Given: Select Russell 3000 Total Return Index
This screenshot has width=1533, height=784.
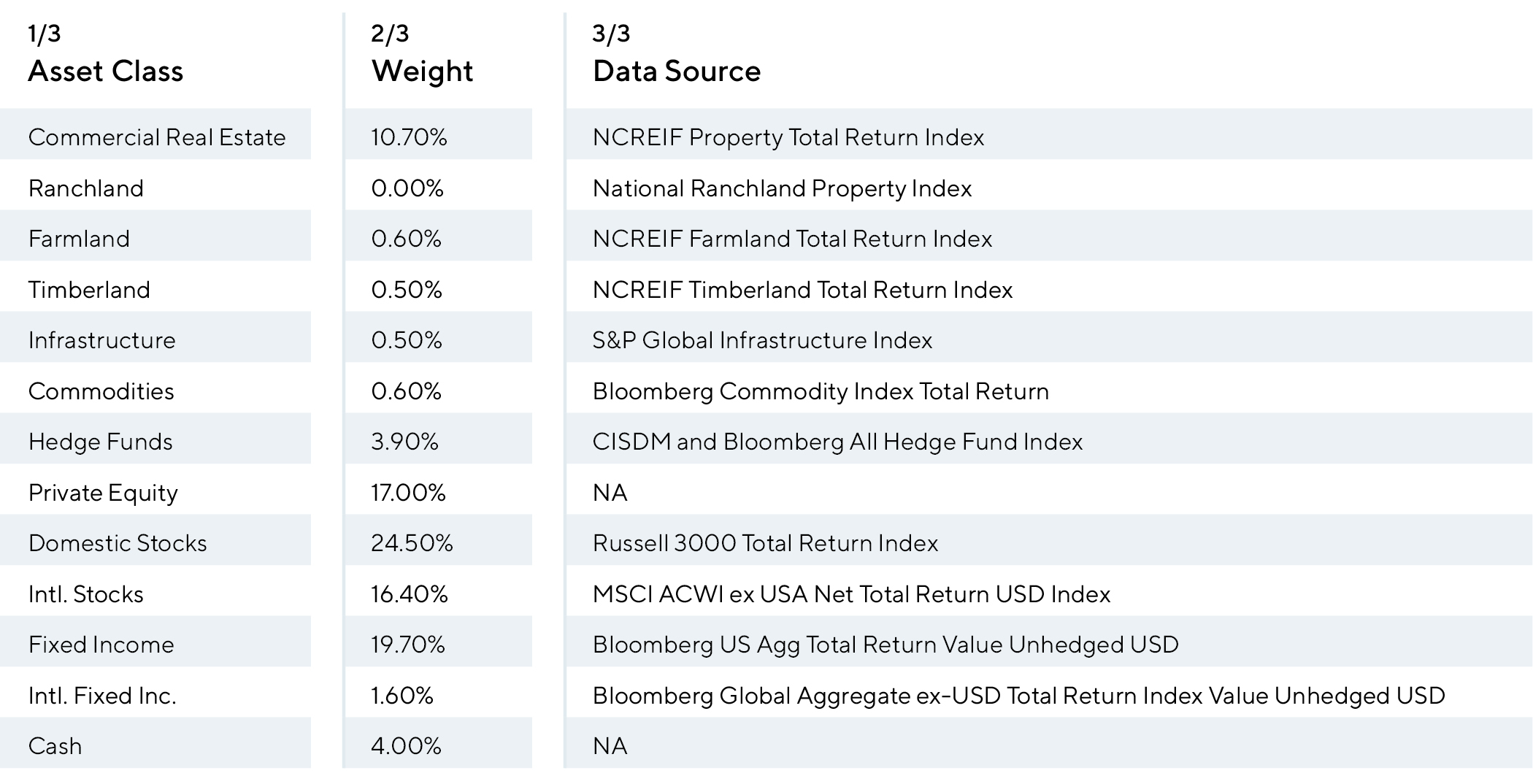Looking at the screenshot, I should tap(765, 543).
